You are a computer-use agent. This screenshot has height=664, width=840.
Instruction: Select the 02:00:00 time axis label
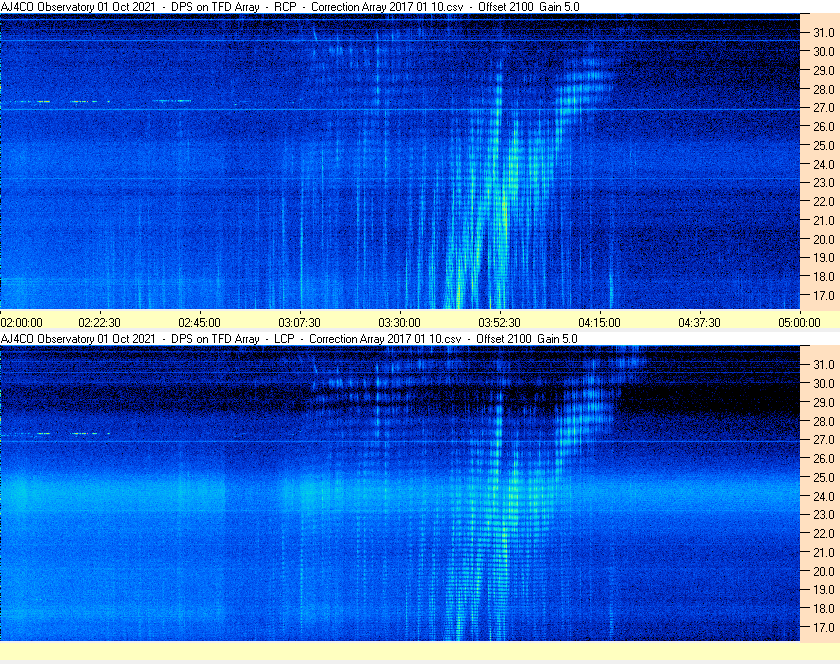(x=21, y=323)
